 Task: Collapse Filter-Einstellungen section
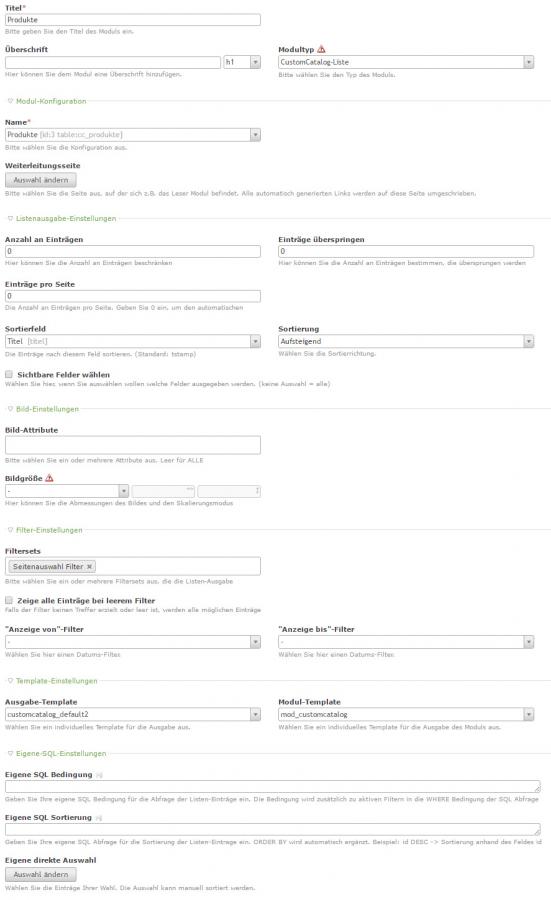(x=10, y=530)
